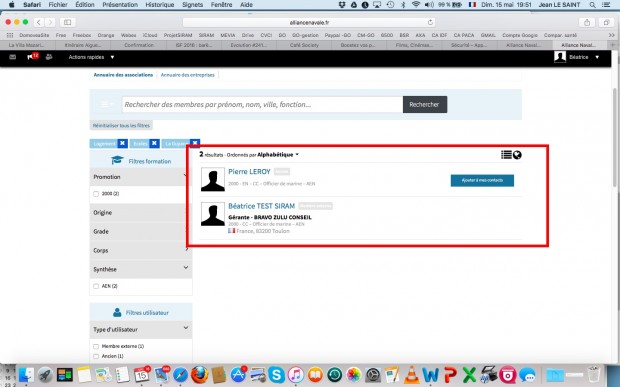Click the Rechercher button
This screenshot has width=620, height=387.
pyautogui.click(x=425, y=104)
